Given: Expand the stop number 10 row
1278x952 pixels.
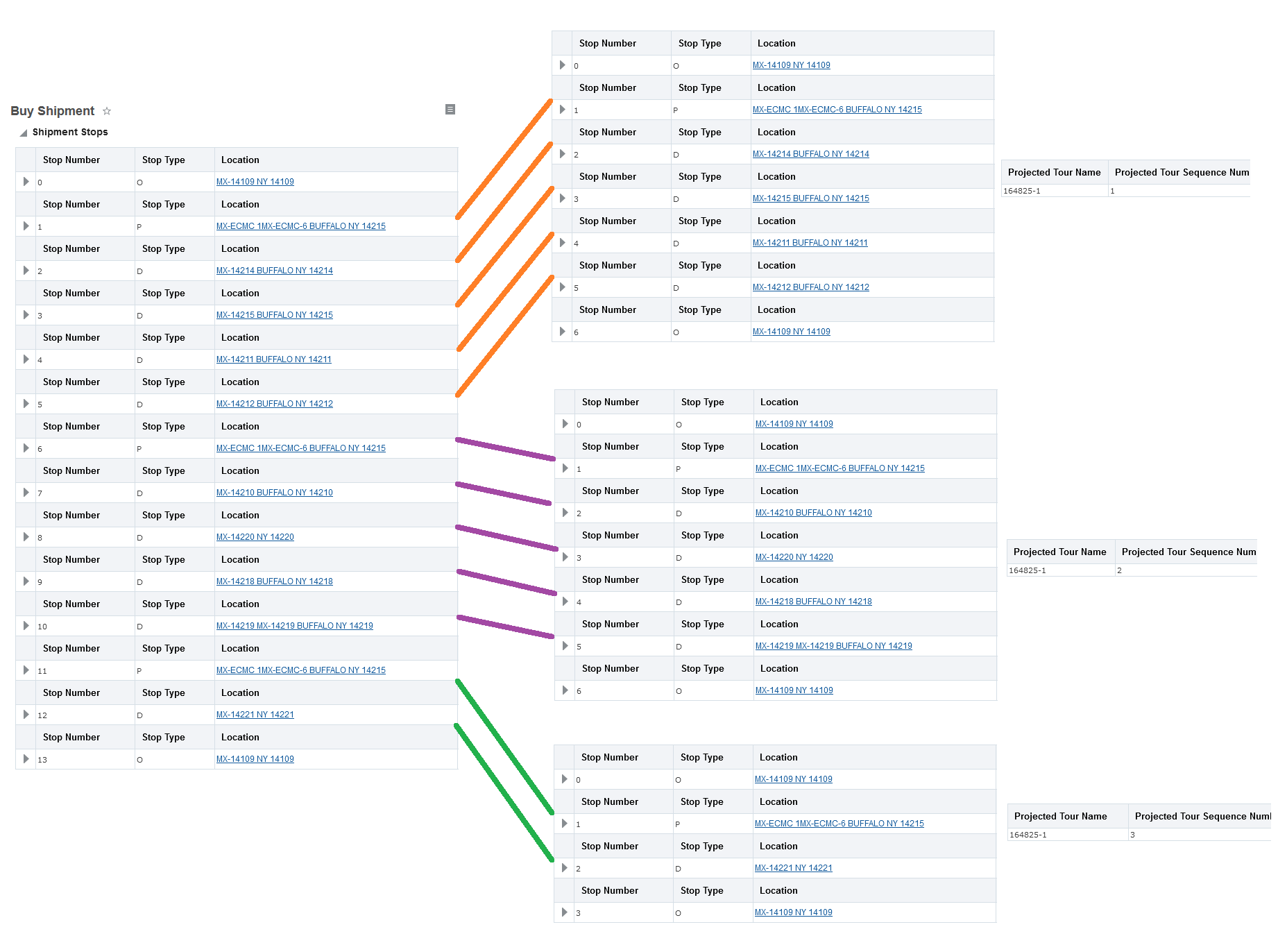Looking at the screenshot, I should click(x=26, y=626).
